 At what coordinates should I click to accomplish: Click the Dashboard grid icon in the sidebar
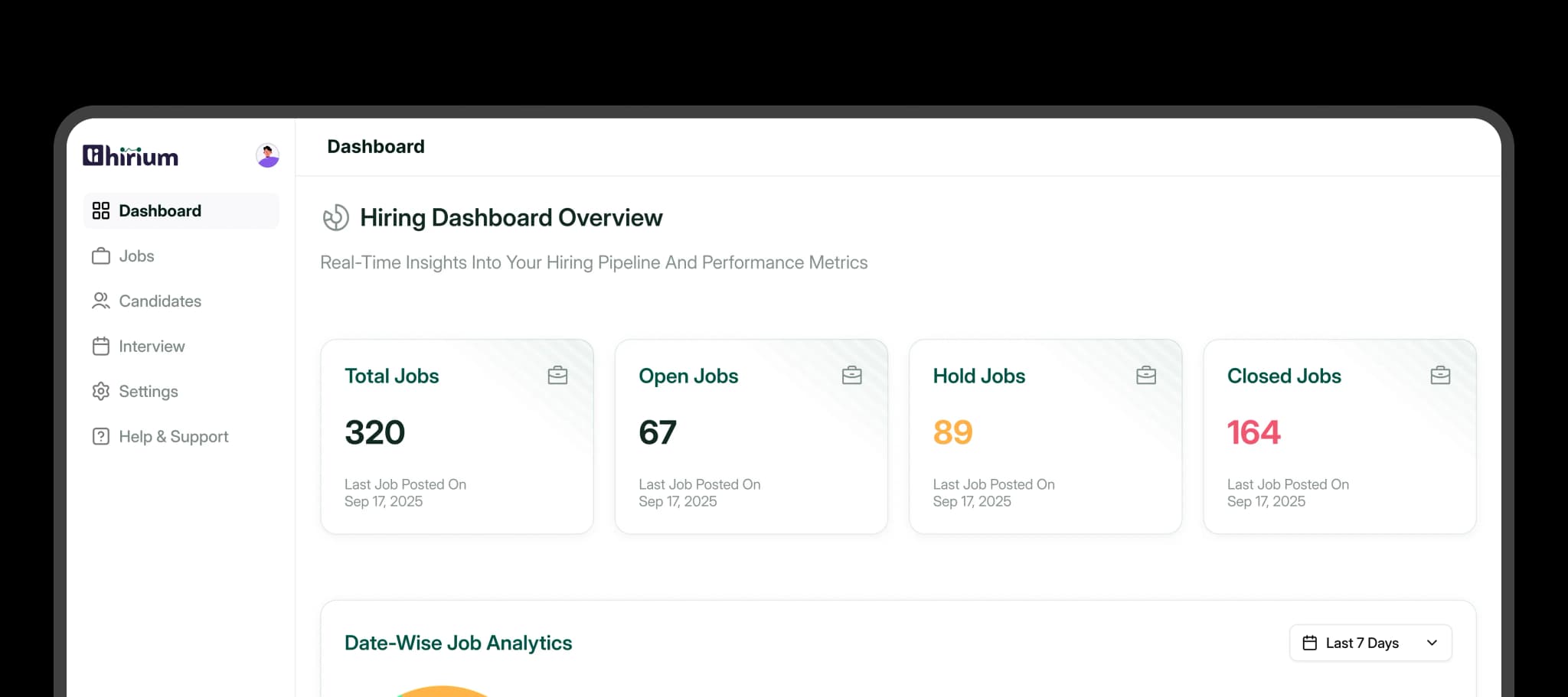pyautogui.click(x=101, y=210)
